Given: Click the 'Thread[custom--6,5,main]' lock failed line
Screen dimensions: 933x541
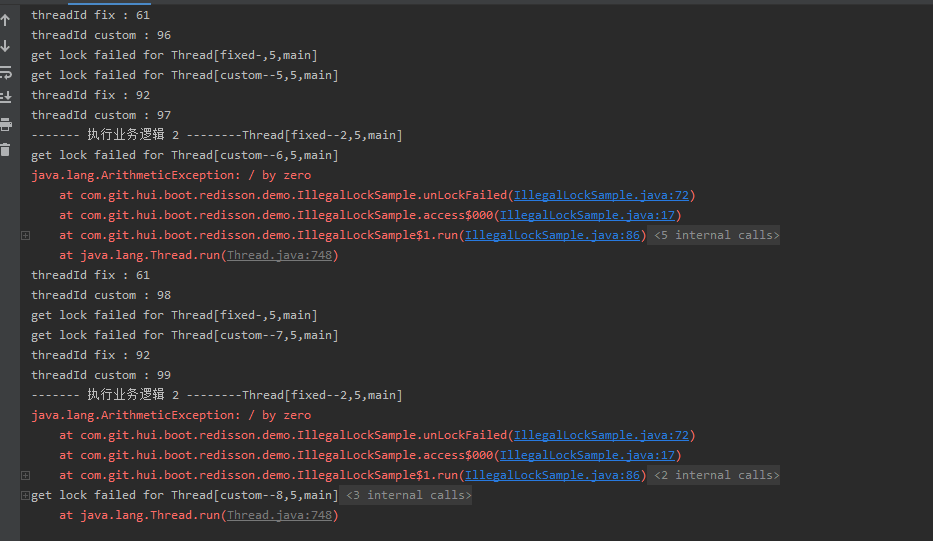Looking at the screenshot, I should [x=184, y=155].
